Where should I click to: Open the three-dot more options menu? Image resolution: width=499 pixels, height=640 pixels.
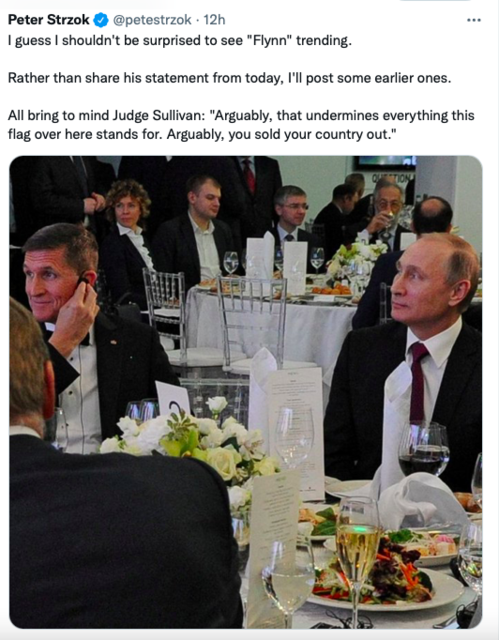[x=473, y=20]
